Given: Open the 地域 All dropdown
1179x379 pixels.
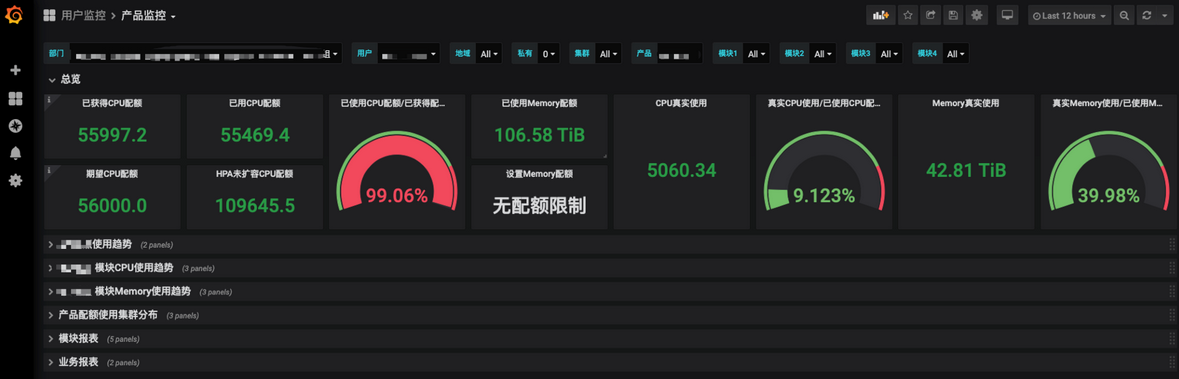Looking at the screenshot, I should click(x=489, y=53).
